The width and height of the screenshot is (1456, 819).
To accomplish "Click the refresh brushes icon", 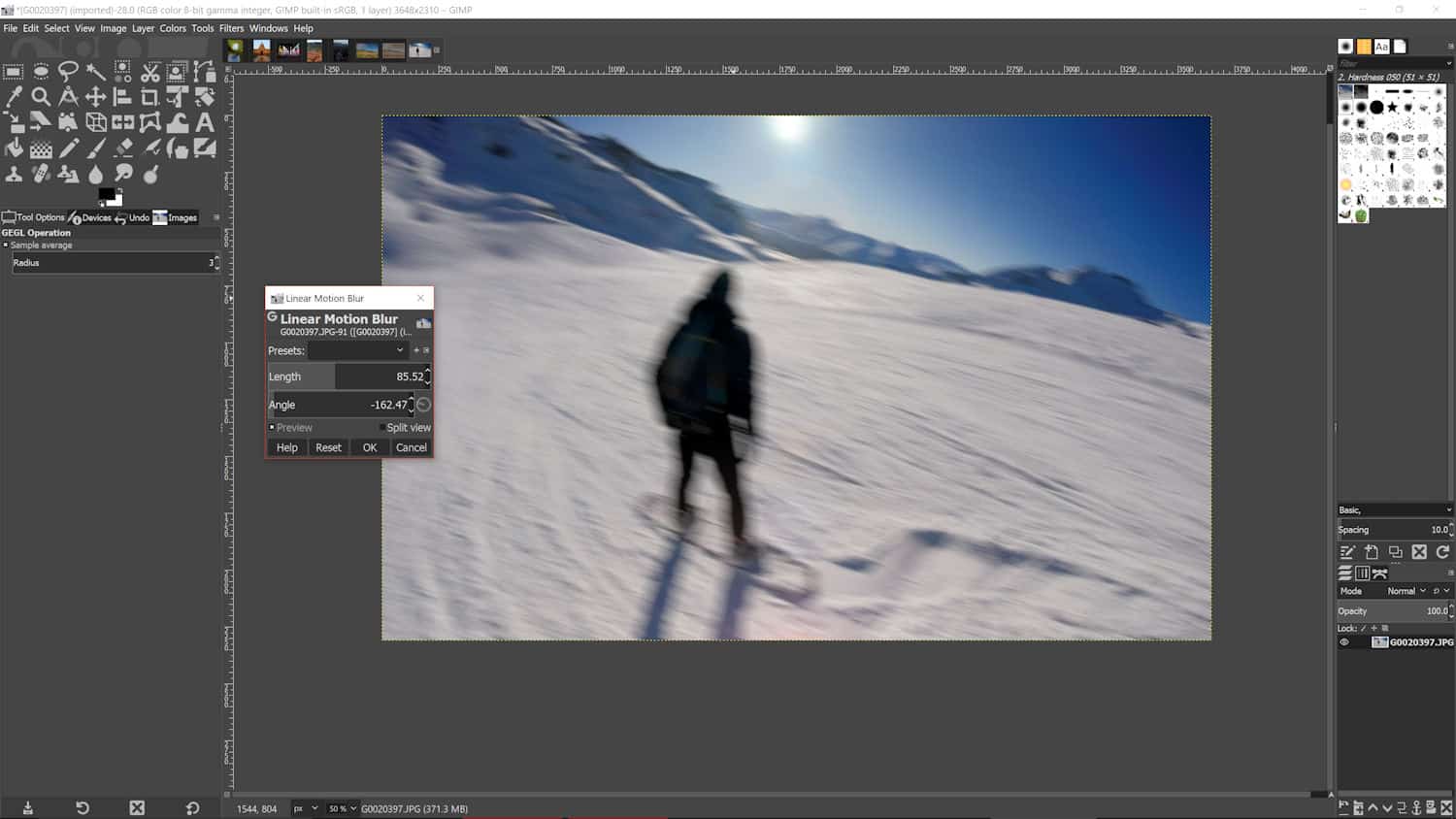I will [1442, 552].
